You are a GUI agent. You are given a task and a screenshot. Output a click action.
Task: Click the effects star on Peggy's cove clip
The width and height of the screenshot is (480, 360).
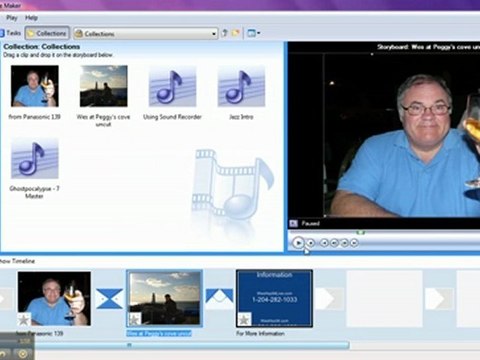134,319
